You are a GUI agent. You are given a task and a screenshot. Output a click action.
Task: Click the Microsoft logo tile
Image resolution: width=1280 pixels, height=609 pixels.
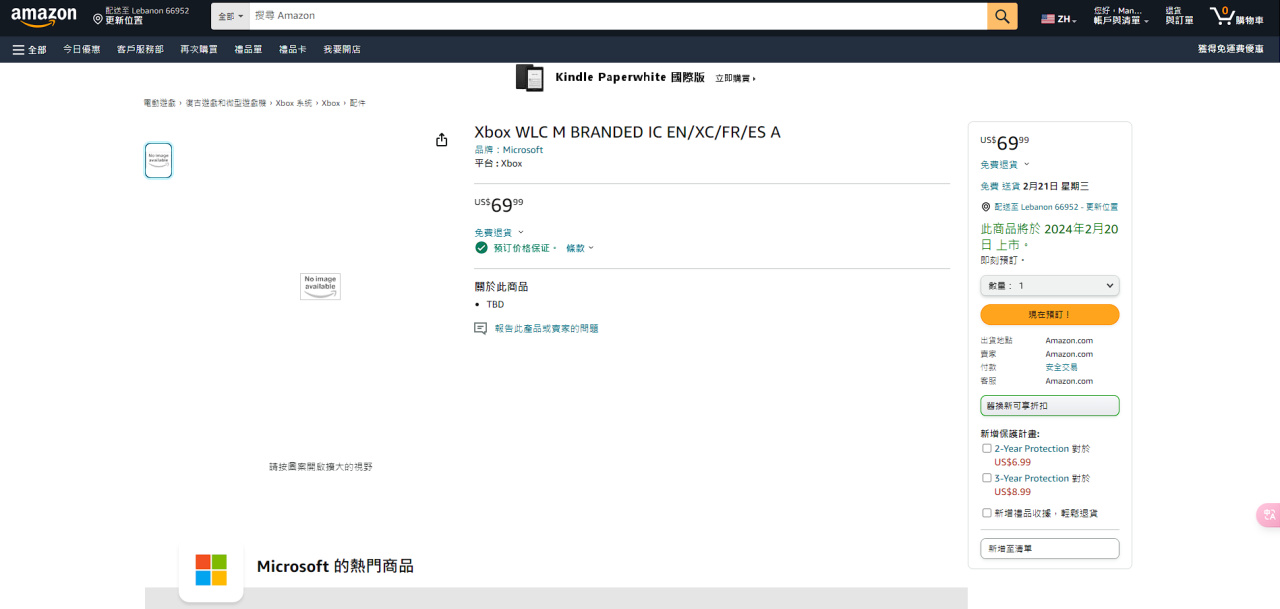pyautogui.click(x=211, y=570)
